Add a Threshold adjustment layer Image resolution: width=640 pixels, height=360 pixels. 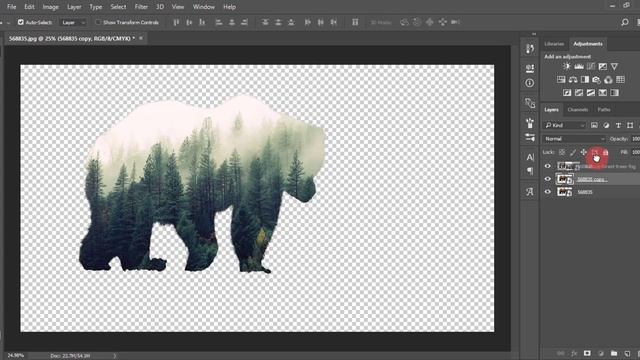click(591, 93)
